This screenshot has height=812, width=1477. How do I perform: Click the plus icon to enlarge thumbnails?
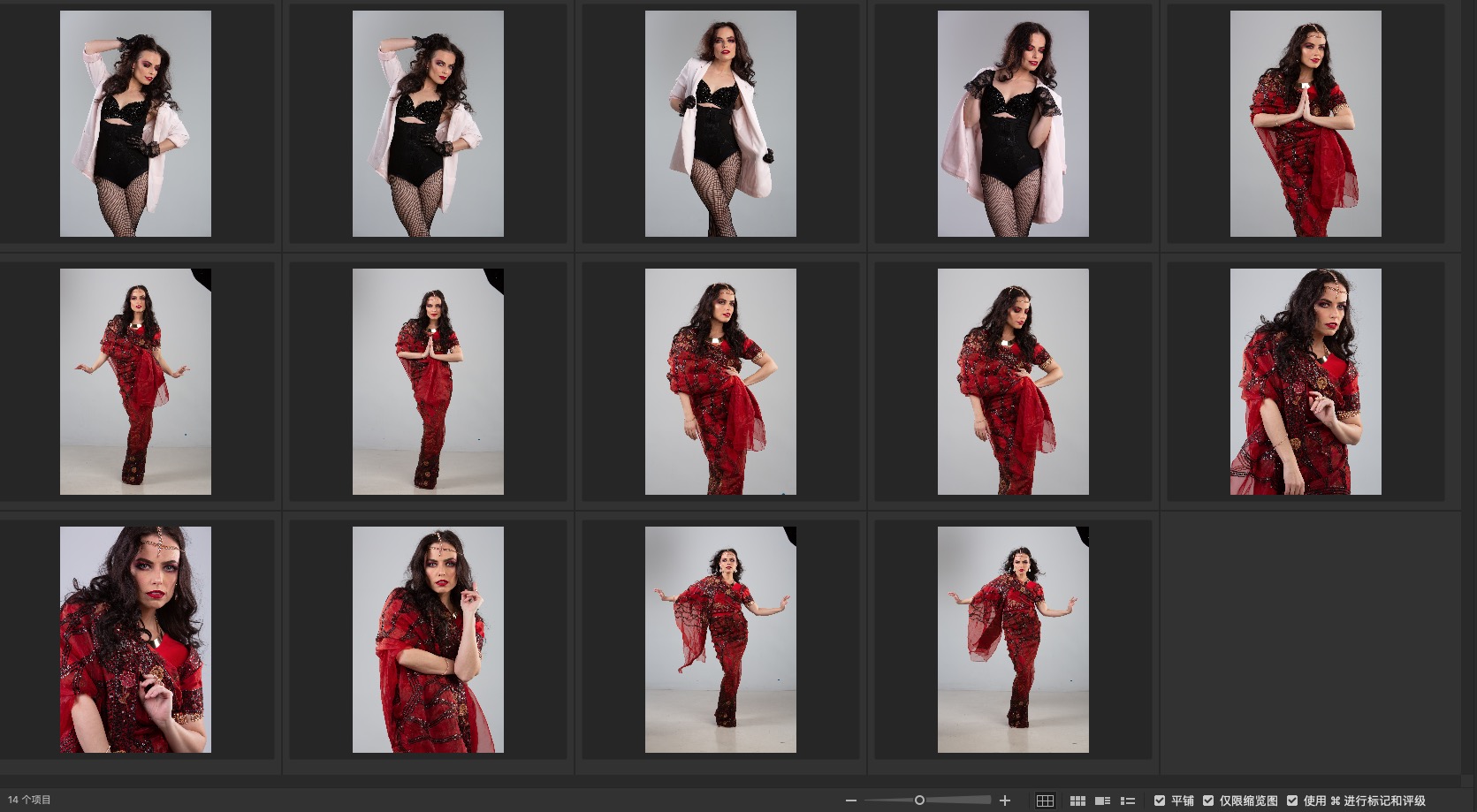coord(1004,801)
